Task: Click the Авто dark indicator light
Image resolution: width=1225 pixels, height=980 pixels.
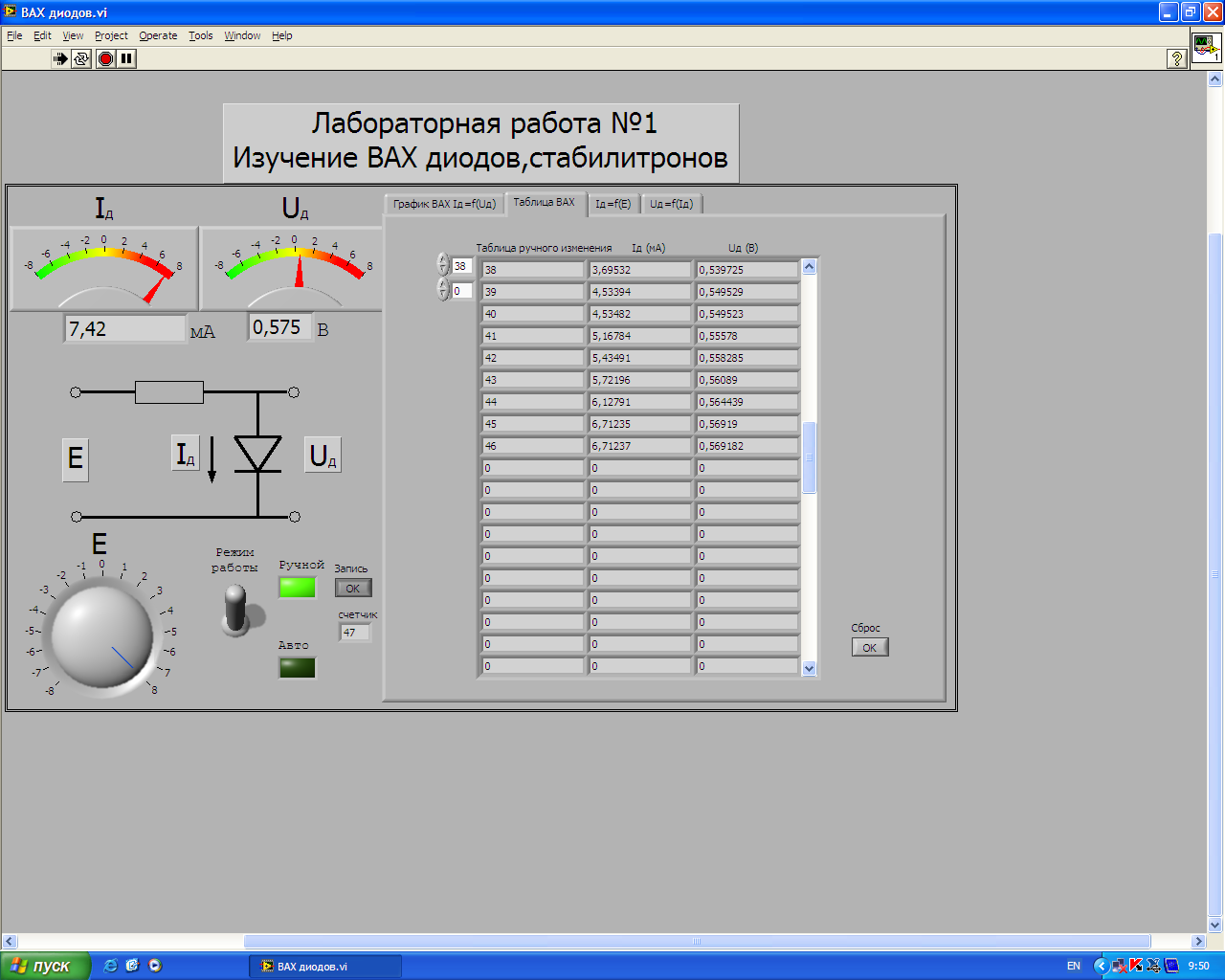Action: point(297,667)
